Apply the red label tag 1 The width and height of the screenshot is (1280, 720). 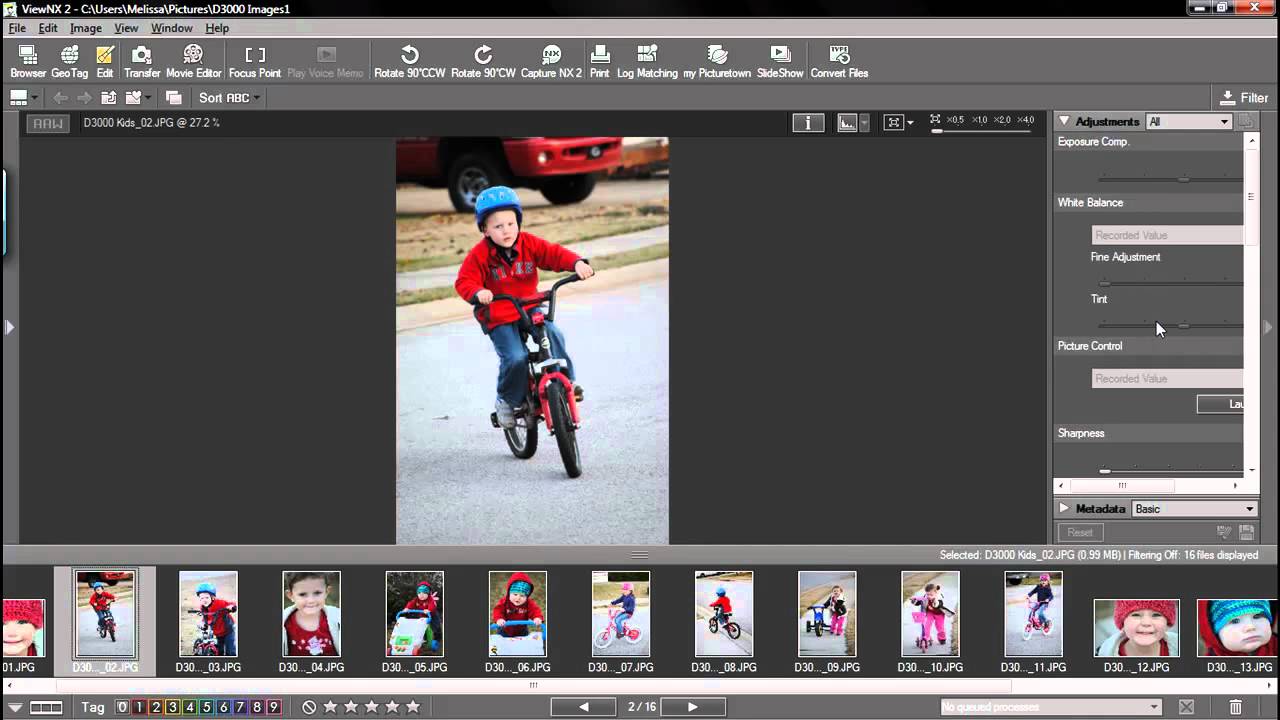coord(139,707)
